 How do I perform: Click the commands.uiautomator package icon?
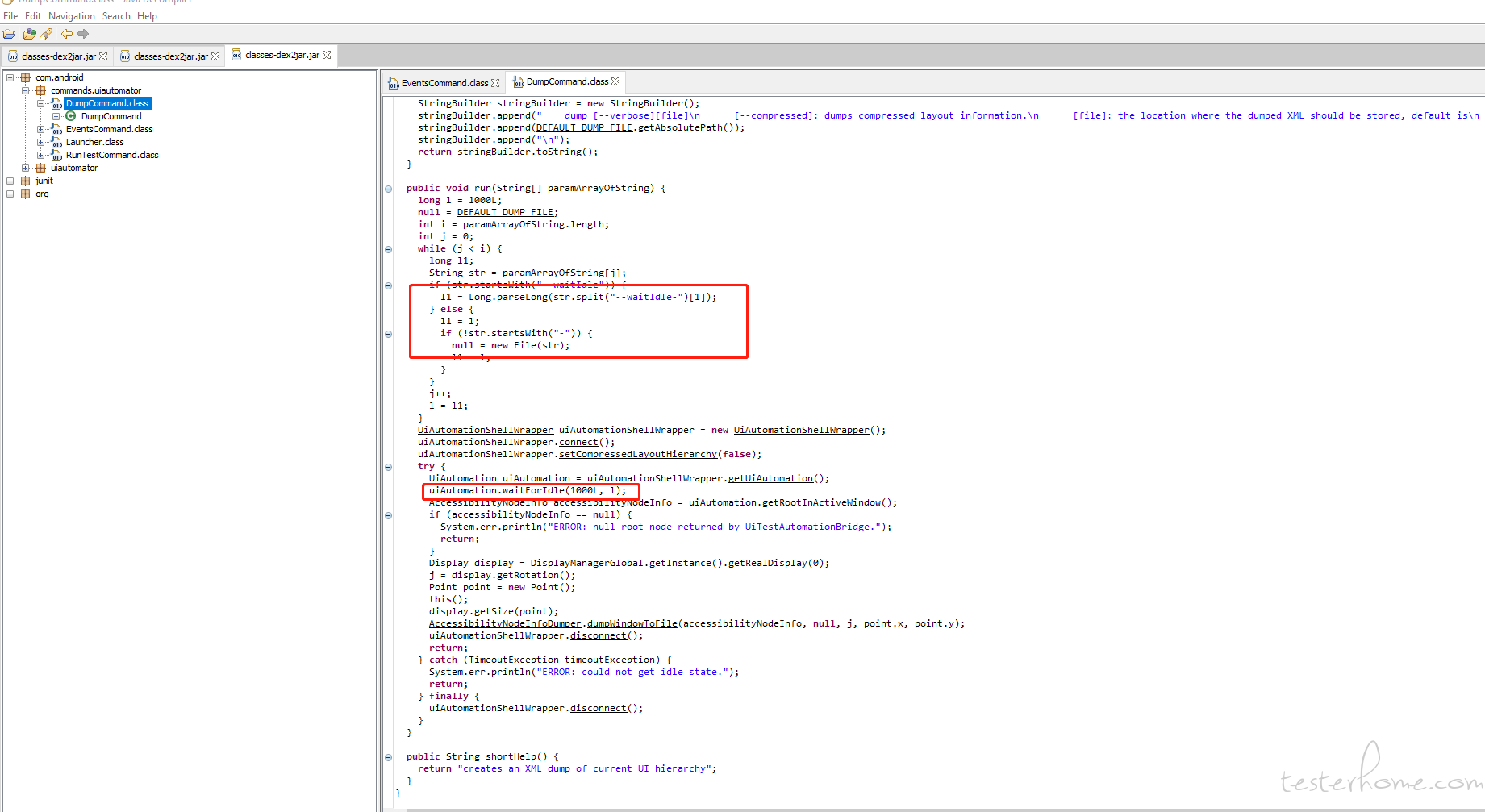click(40, 90)
